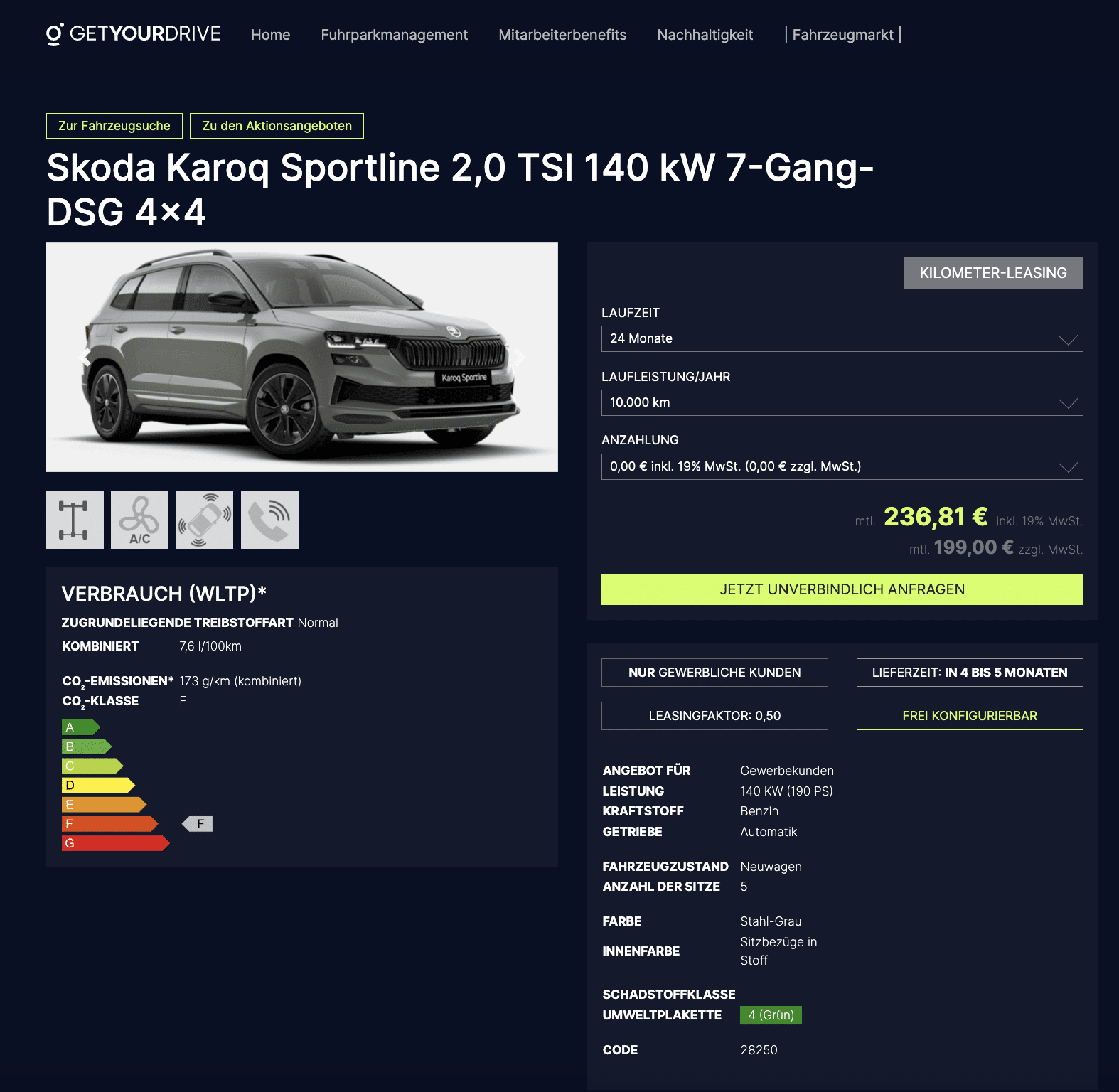The height and width of the screenshot is (1092, 1119).
Task: Click the 4 (Grün) Umweltplakette badge
Action: [771, 1015]
